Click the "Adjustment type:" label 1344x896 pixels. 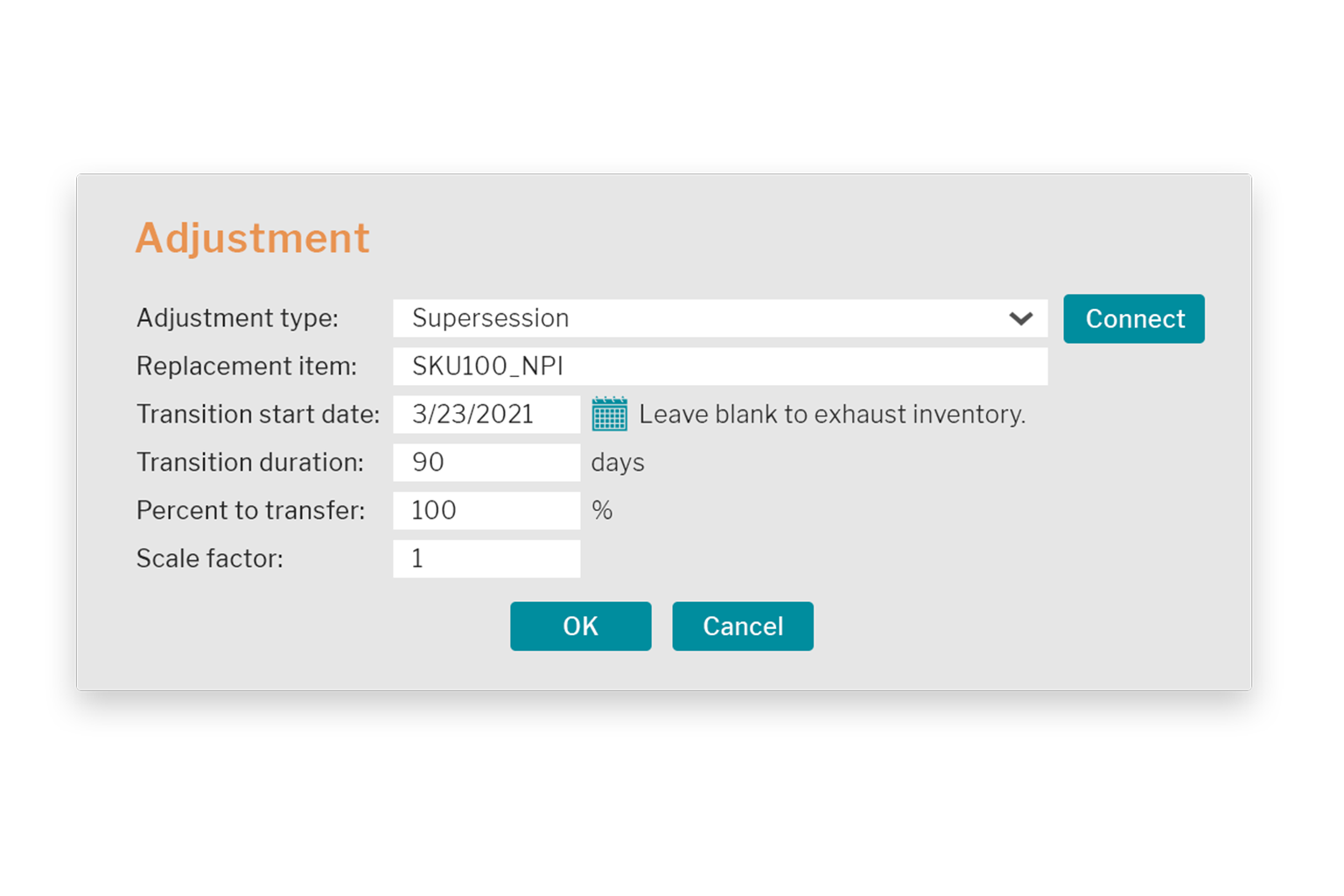point(237,318)
